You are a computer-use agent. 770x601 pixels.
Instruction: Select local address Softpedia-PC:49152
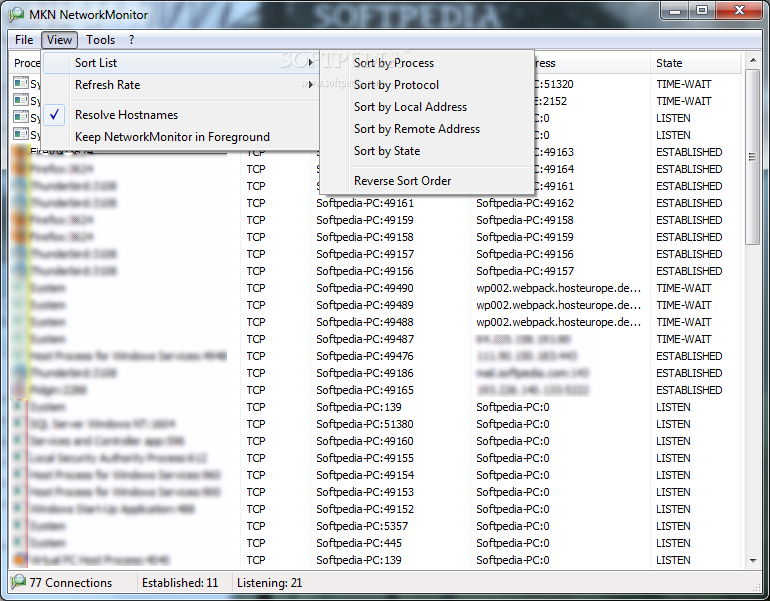click(365, 509)
